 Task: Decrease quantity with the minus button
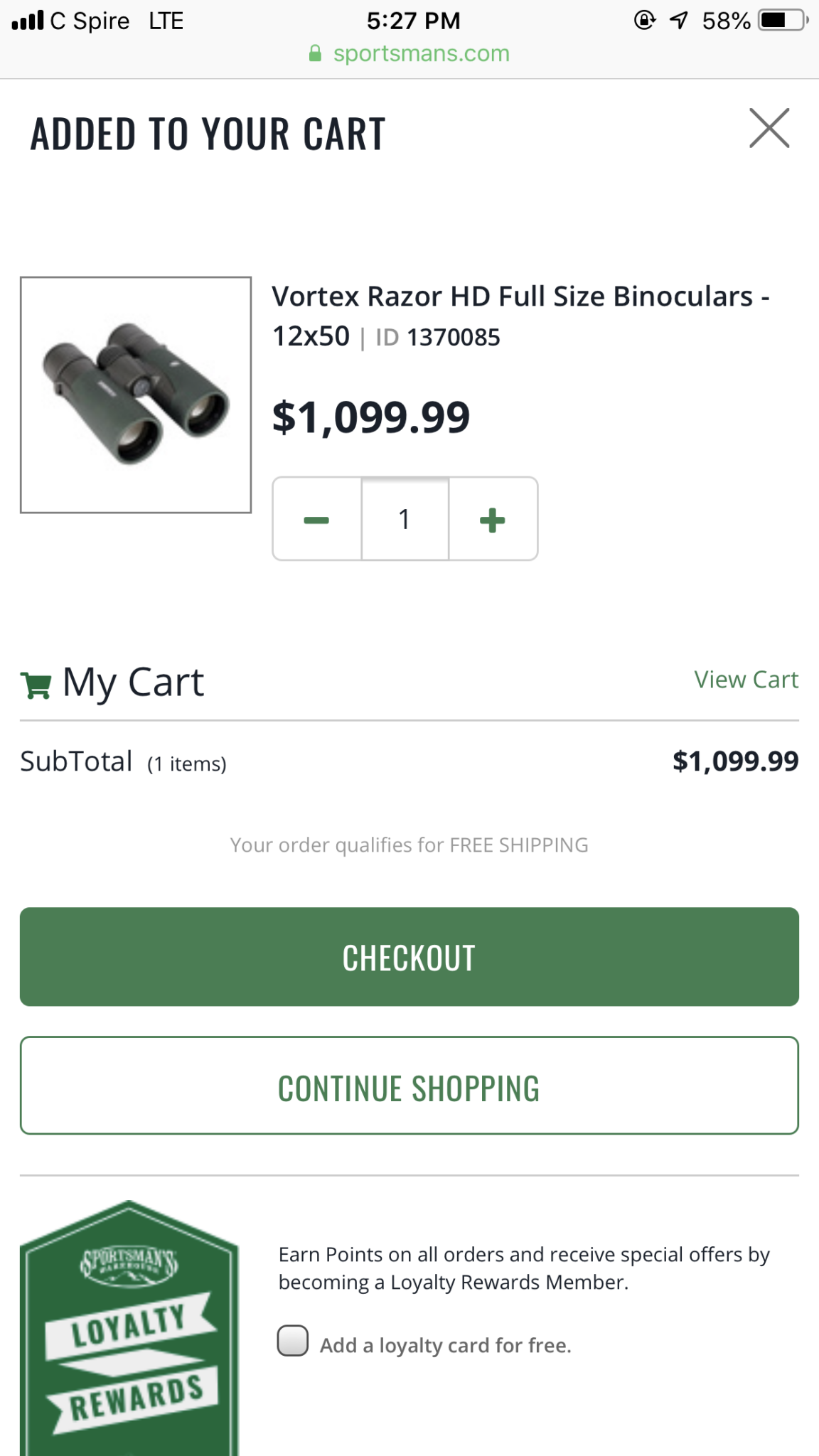316,520
